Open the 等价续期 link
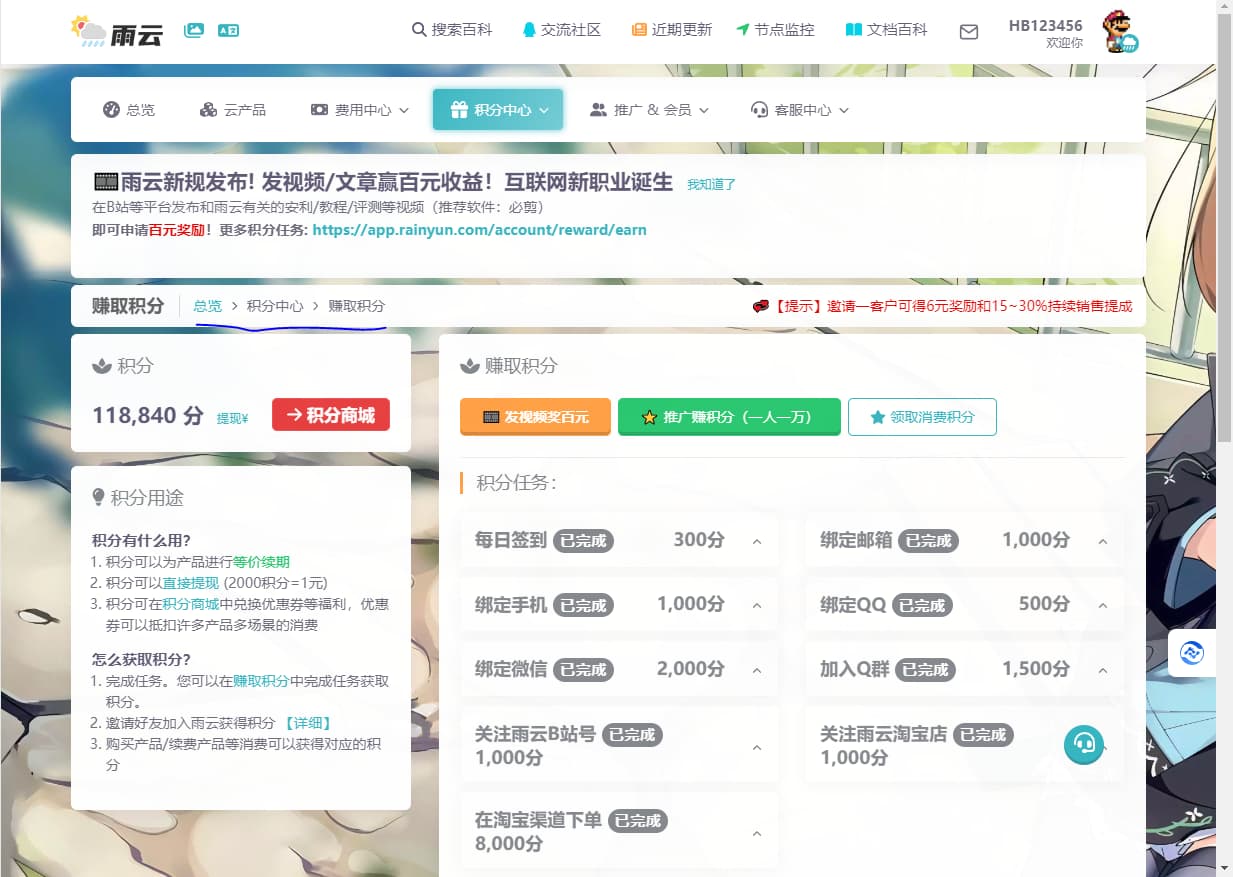 [261, 562]
